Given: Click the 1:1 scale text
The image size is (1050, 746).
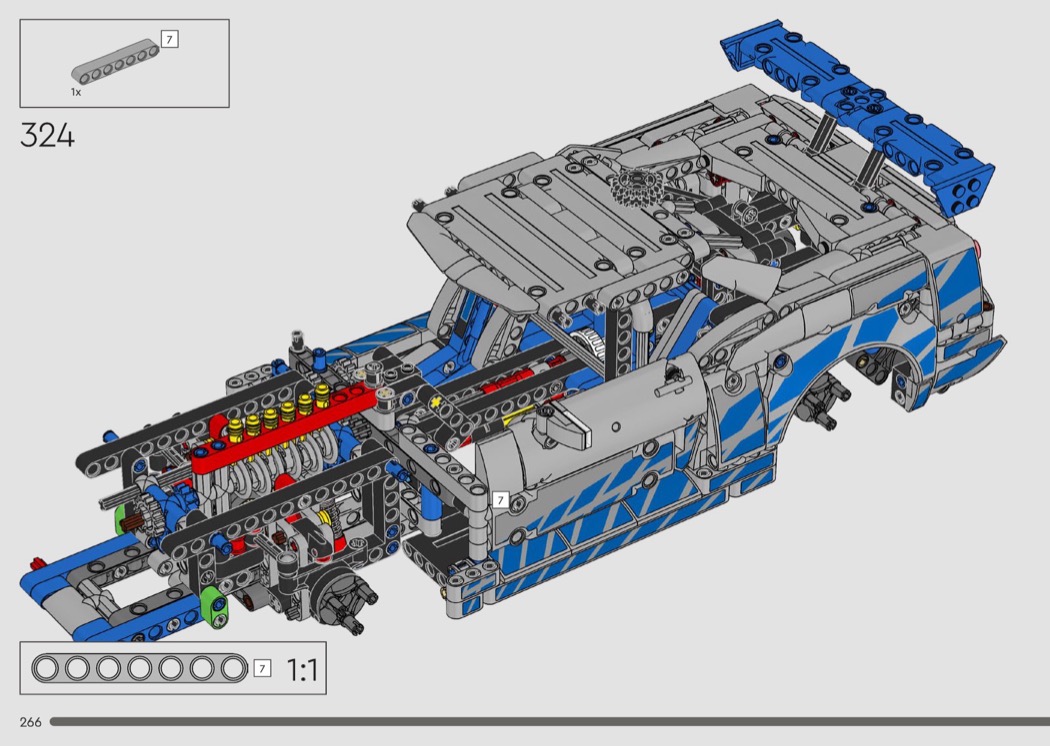Looking at the screenshot, I should (x=302, y=669).
